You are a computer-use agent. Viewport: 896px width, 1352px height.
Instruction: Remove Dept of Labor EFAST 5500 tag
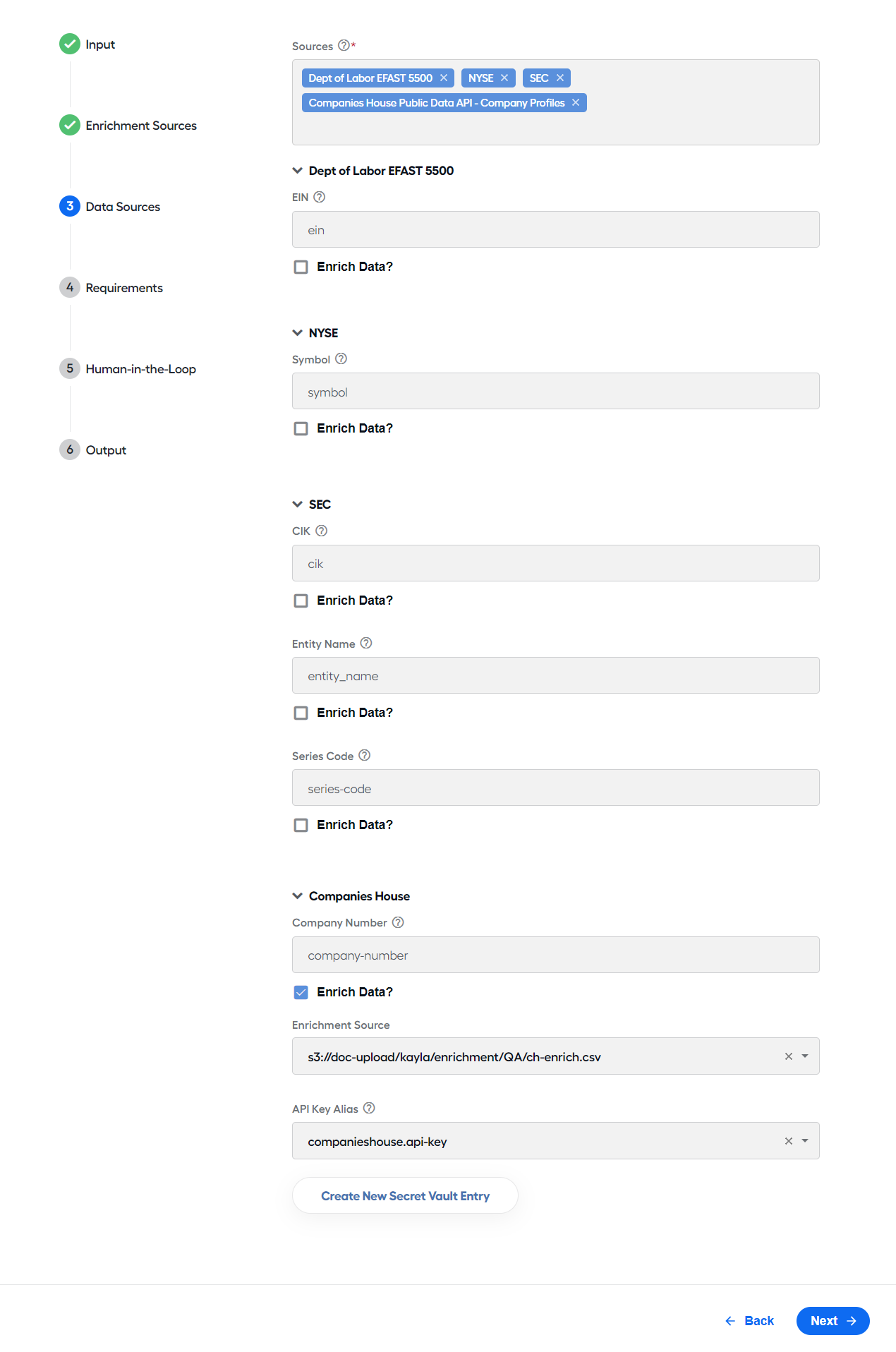tap(444, 78)
